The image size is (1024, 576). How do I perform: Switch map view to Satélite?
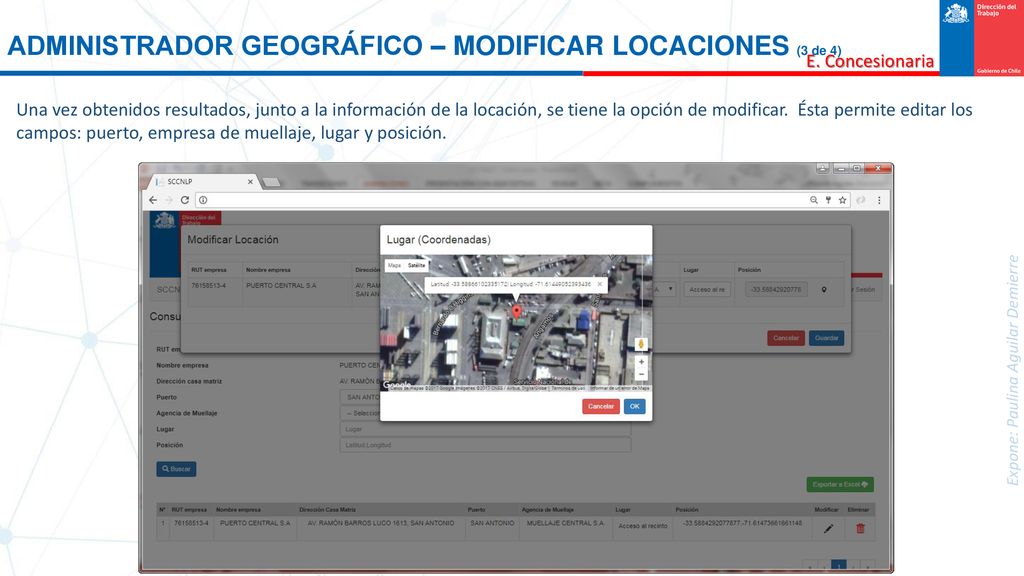(x=417, y=265)
